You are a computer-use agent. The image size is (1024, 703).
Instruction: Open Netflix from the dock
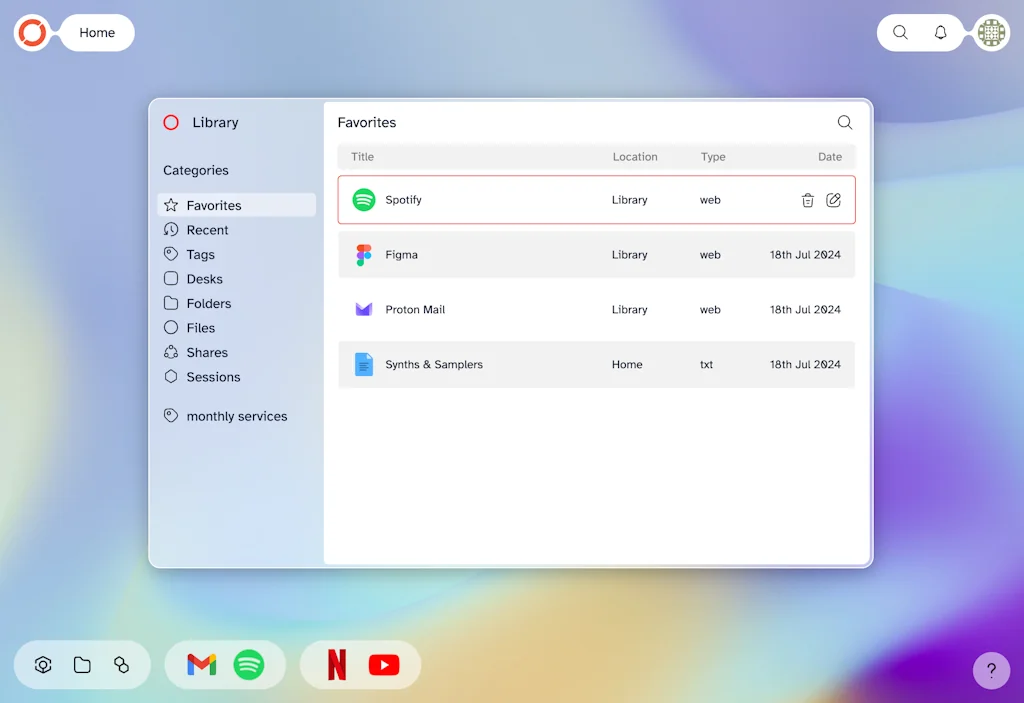337,664
